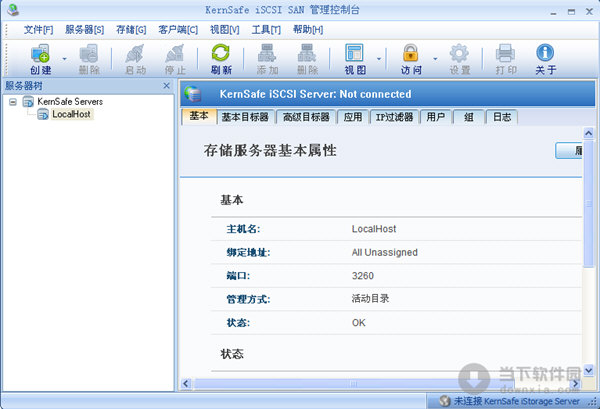600x409 pixels.
Task: Select KernSafe Servers in the tree
Action: 70,102
